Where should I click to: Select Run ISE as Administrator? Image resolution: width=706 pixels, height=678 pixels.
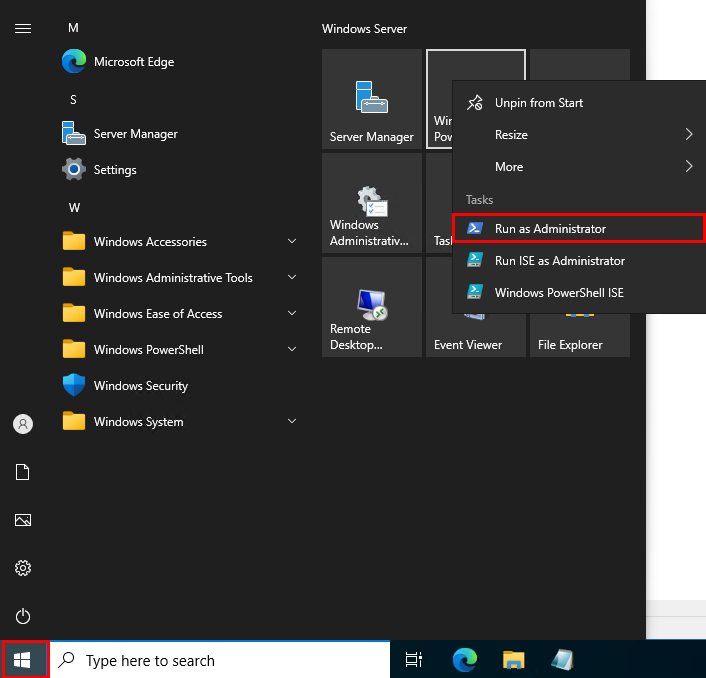pyautogui.click(x=559, y=261)
